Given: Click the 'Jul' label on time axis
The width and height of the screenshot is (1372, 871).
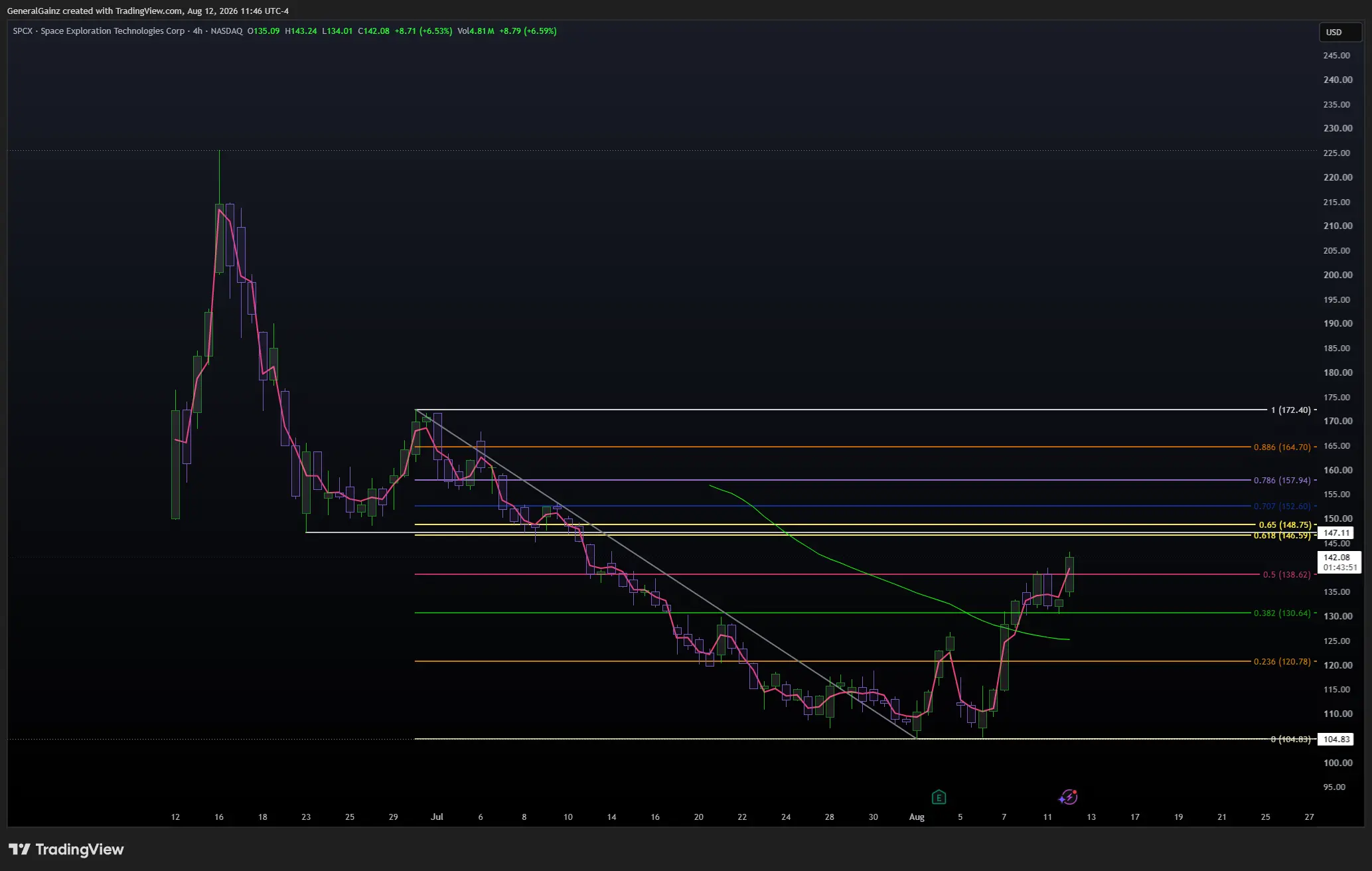Looking at the screenshot, I should tap(437, 817).
